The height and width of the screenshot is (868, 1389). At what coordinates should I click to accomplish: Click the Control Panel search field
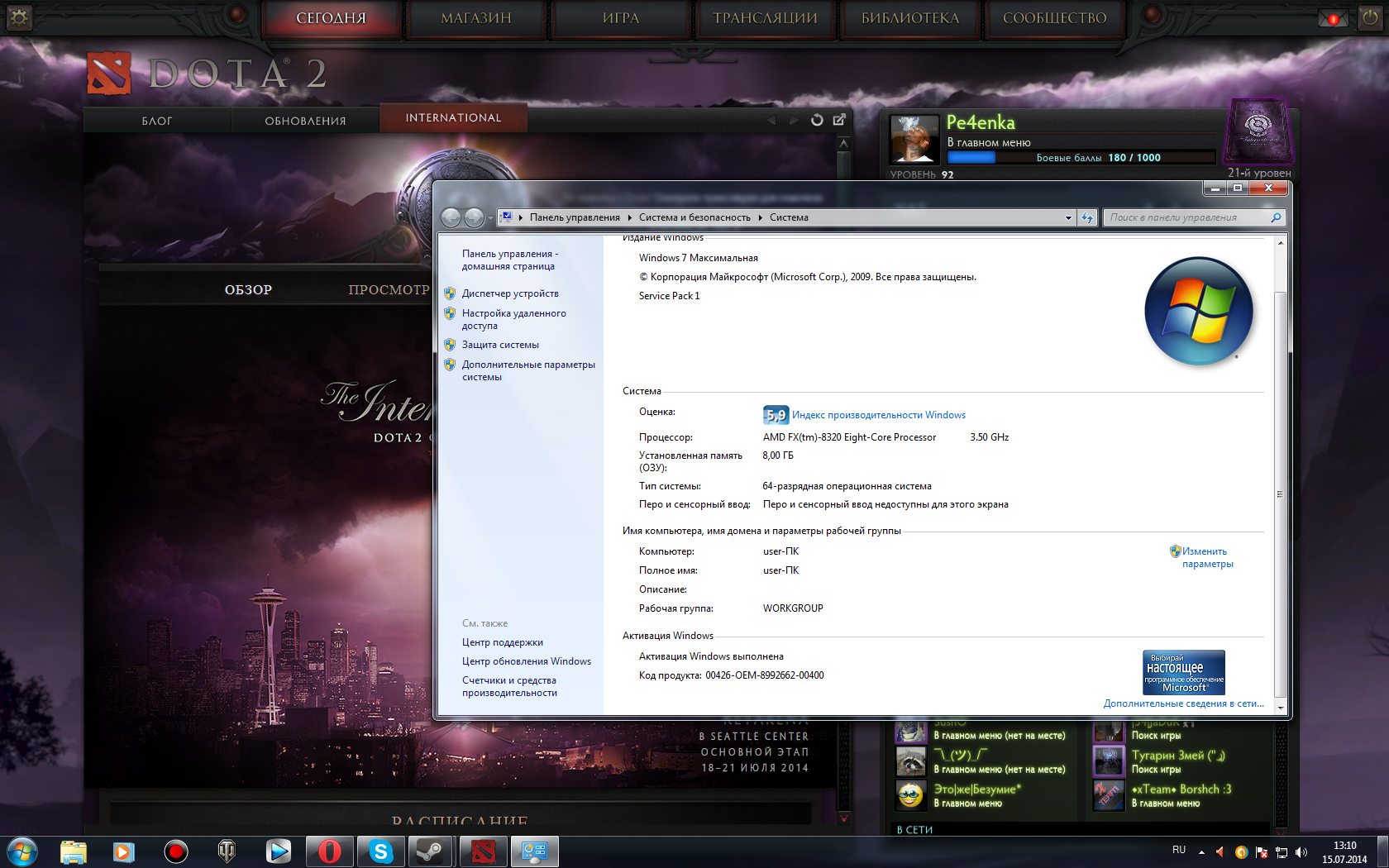[1186, 217]
